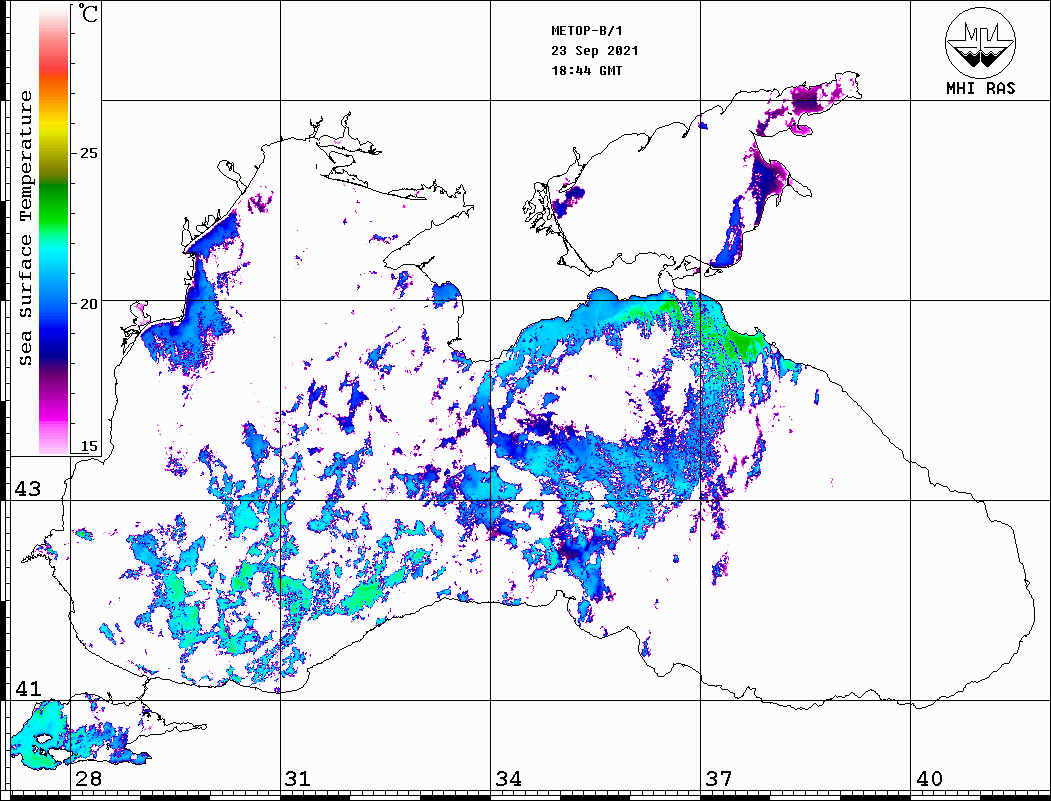Click the longitude label 28

[88, 778]
